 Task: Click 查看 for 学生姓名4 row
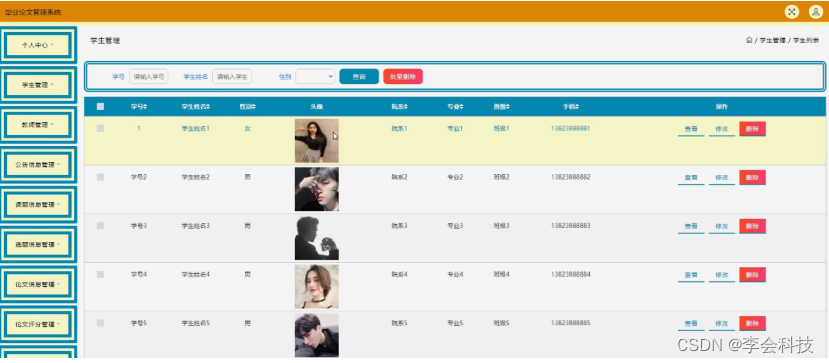691,275
